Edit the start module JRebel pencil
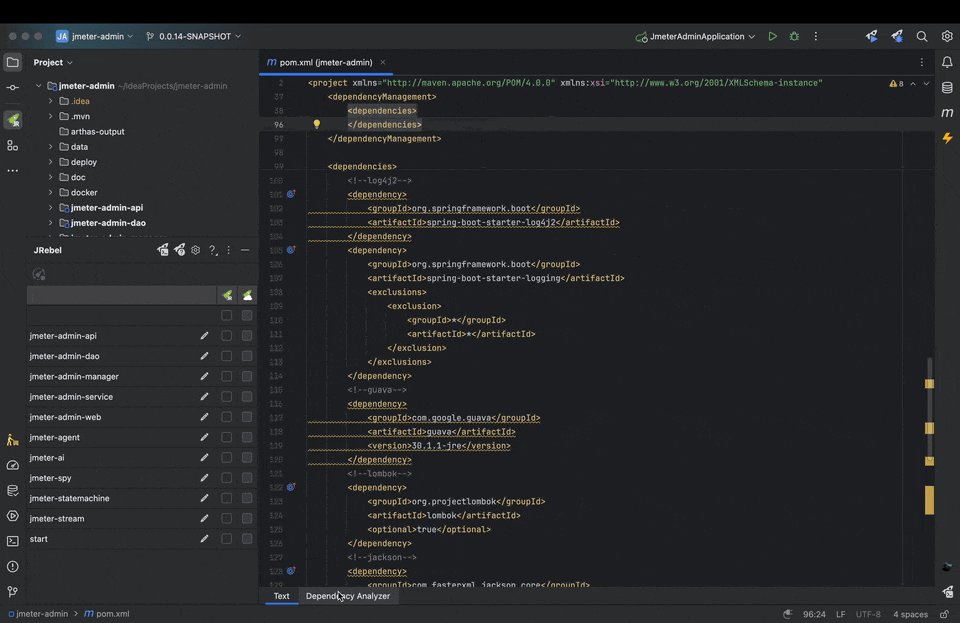This screenshot has width=960, height=623. [x=204, y=539]
